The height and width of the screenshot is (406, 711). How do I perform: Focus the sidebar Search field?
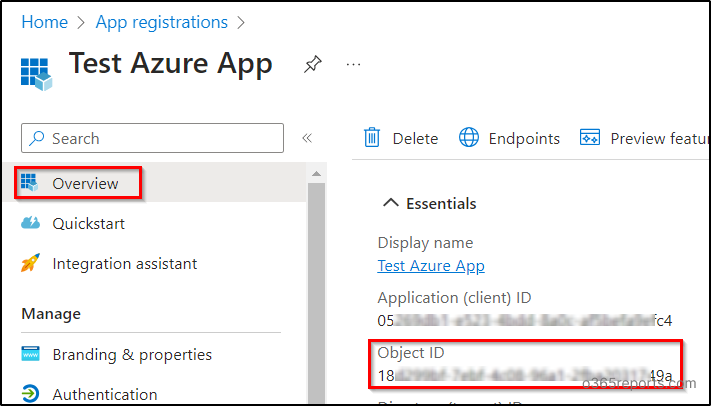pyautogui.click(x=152, y=138)
